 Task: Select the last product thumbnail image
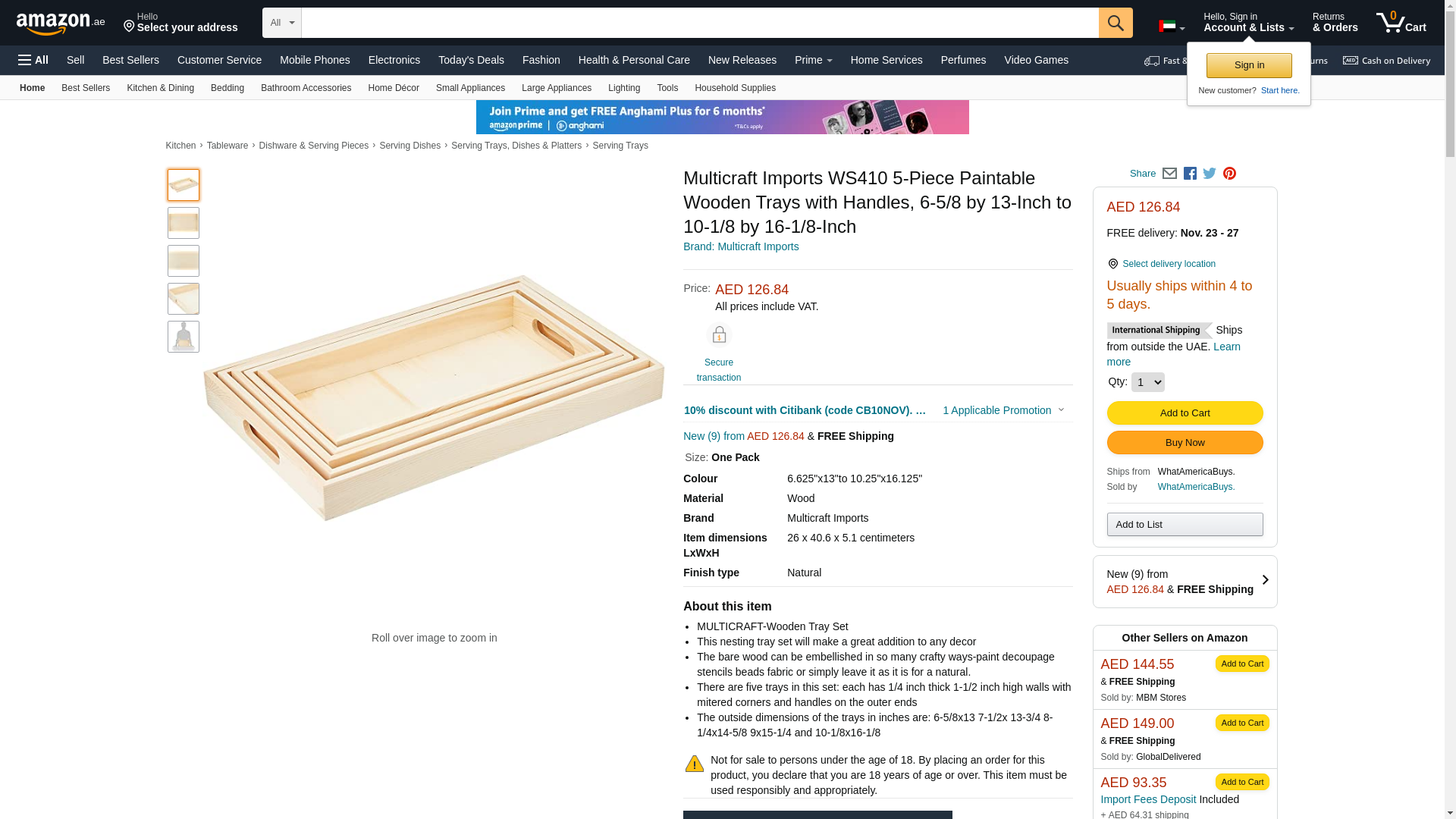[184, 337]
